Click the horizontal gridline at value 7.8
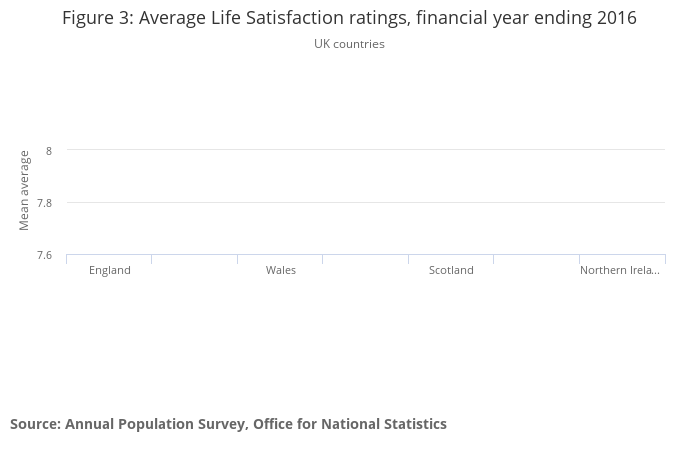The height and width of the screenshot is (451, 700). (x=365, y=203)
